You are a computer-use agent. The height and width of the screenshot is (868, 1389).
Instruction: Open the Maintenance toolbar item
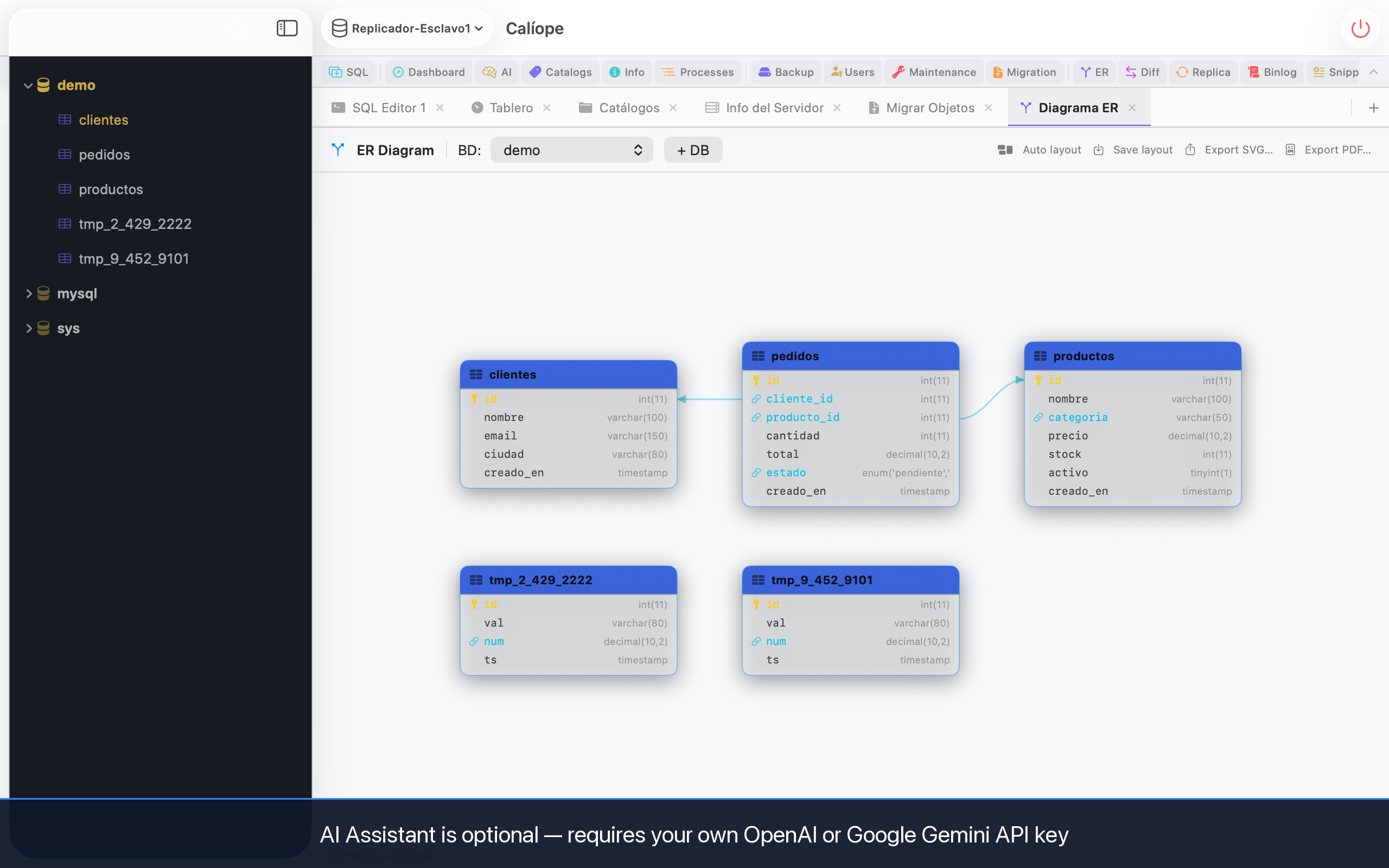coord(934,72)
